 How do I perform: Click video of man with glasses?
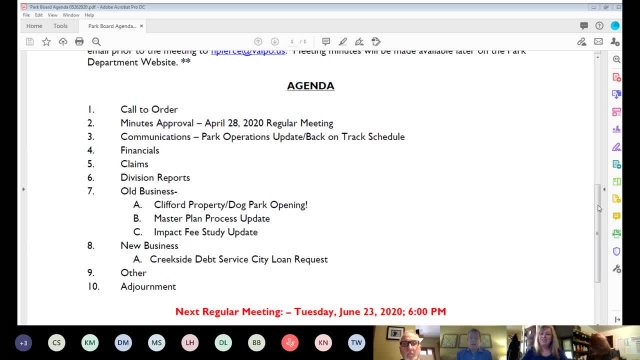(x=407, y=343)
